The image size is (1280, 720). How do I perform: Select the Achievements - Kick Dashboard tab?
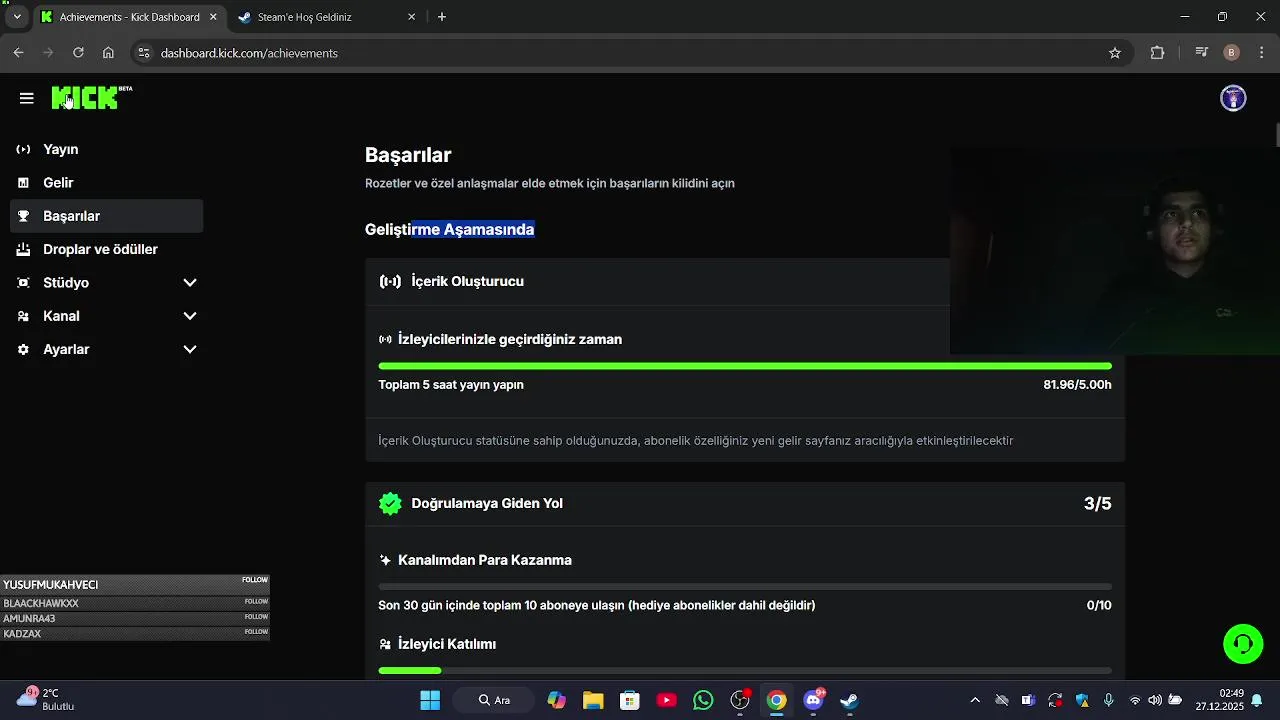(128, 17)
